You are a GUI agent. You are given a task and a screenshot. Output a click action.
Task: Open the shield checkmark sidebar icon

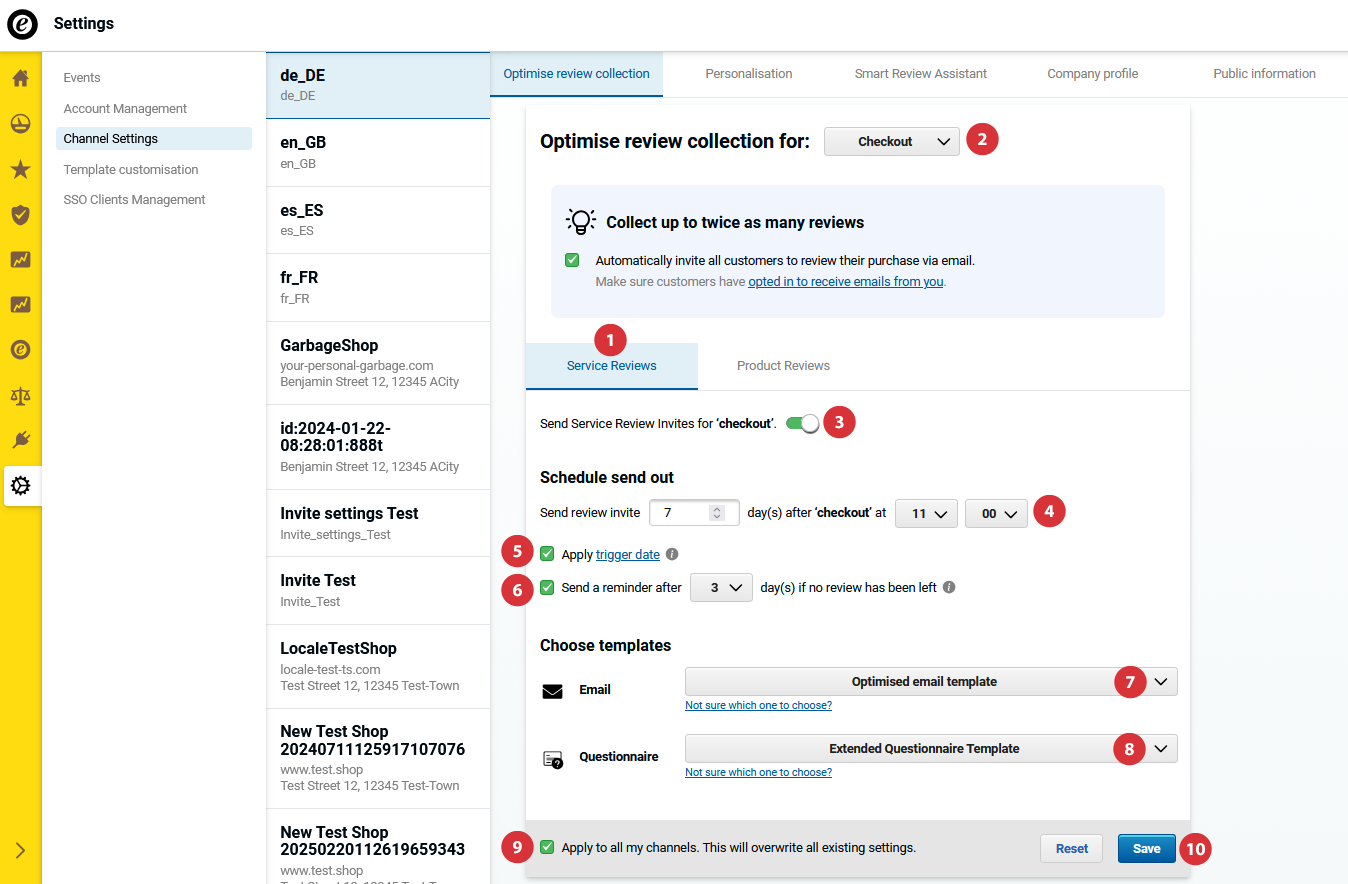[20, 214]
